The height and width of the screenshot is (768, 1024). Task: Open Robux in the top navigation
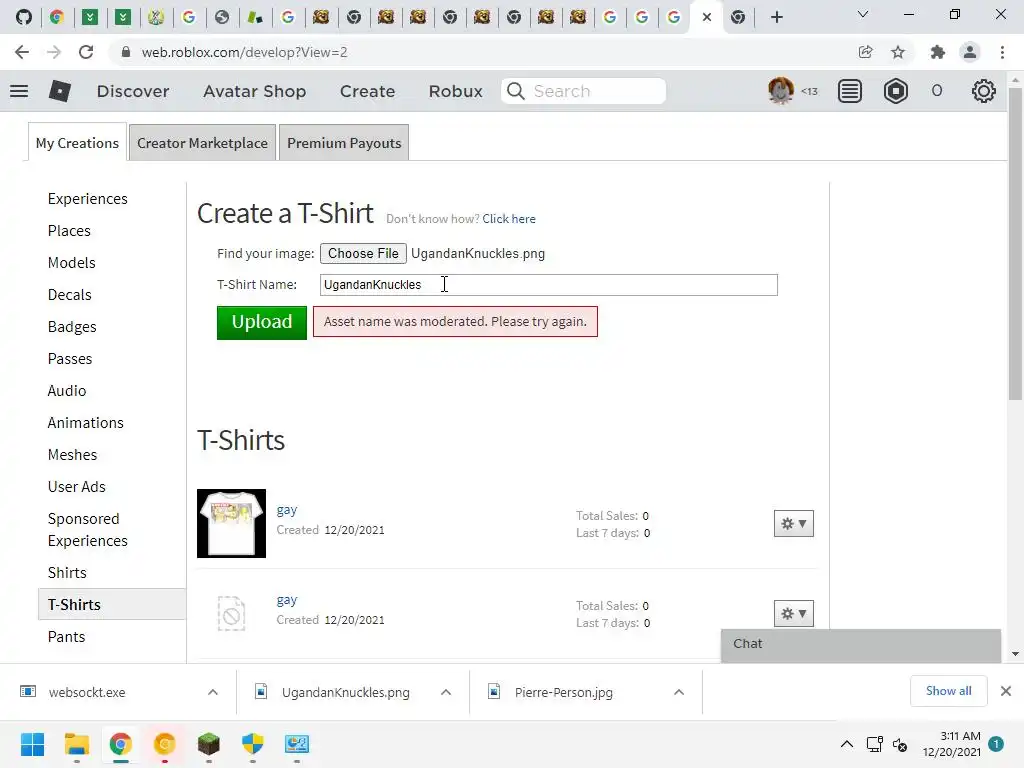pyautogui.click(x=456, y=91)
